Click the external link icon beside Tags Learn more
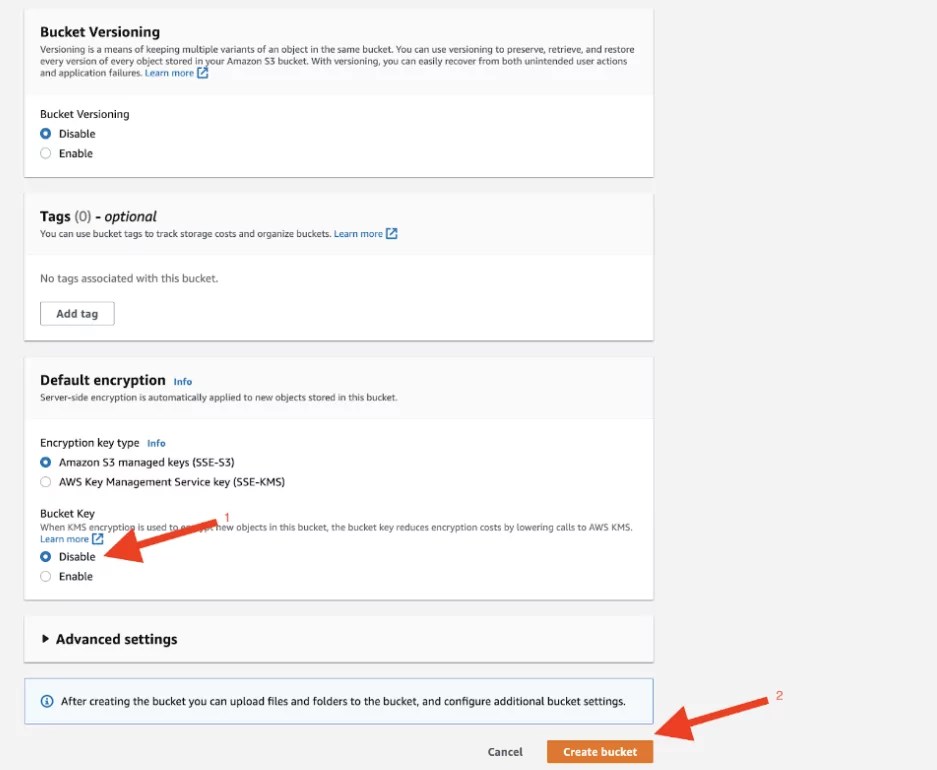 coord(394,232)
